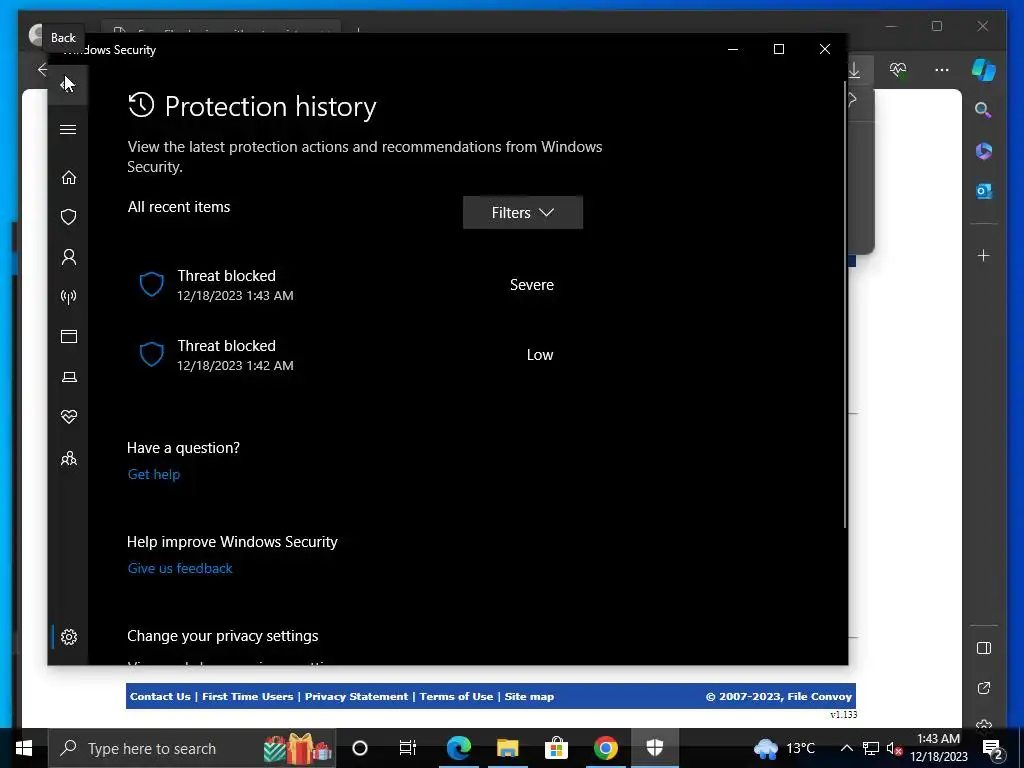Open Privacy Statement link in footer
Viewport: 1024px width, 768px height.
(x=356, y=697)
